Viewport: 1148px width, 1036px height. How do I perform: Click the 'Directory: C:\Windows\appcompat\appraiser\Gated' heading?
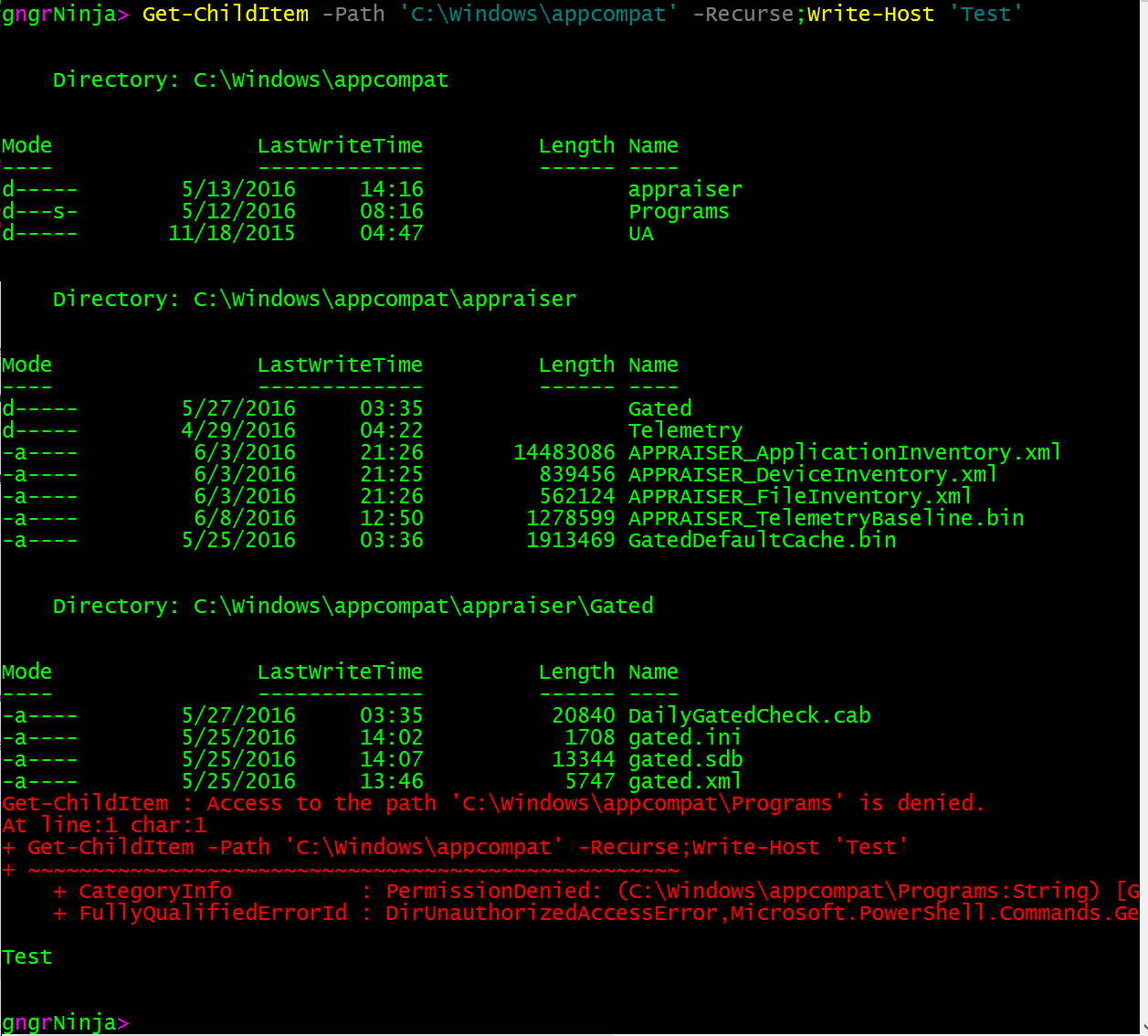pyautogui.click(x=353, y=606)
